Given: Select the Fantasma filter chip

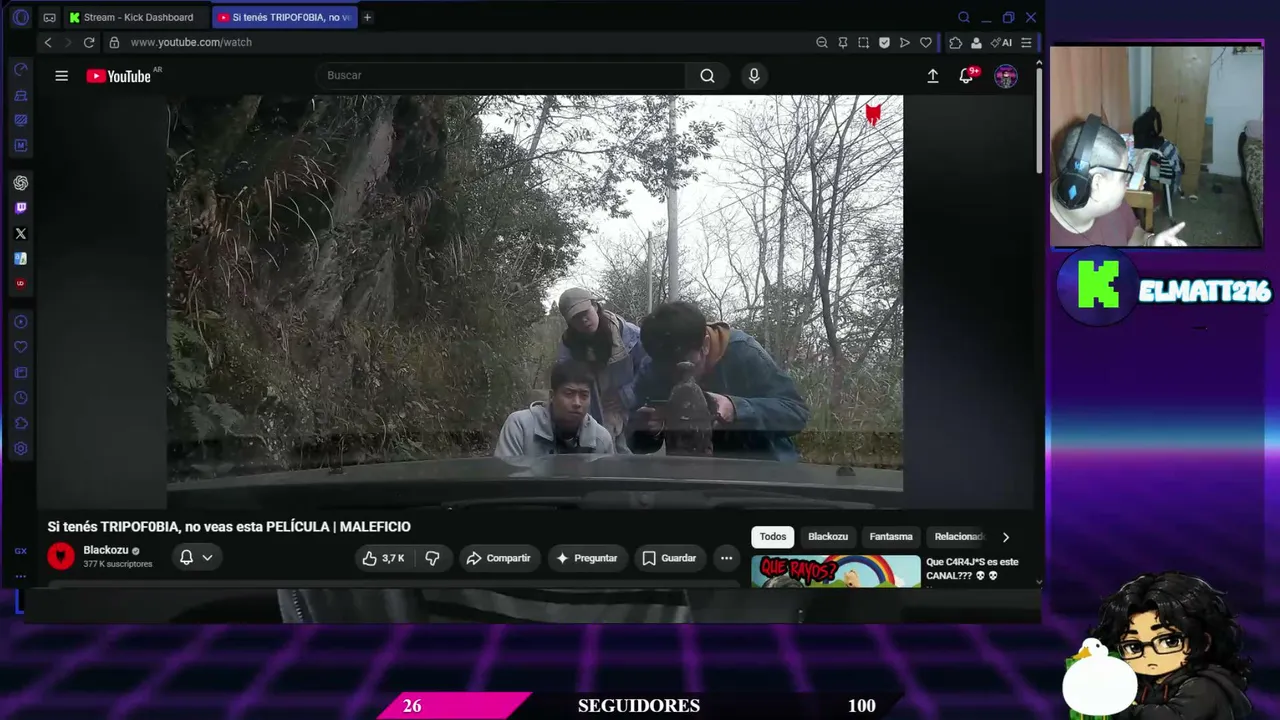Looking at the screenshot, I should [891, 537].
